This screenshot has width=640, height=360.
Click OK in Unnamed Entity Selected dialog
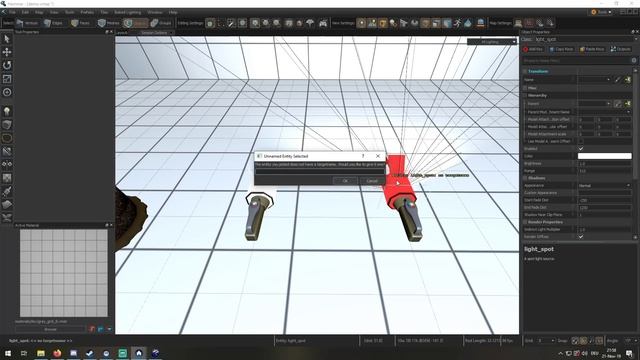(345, 181)
